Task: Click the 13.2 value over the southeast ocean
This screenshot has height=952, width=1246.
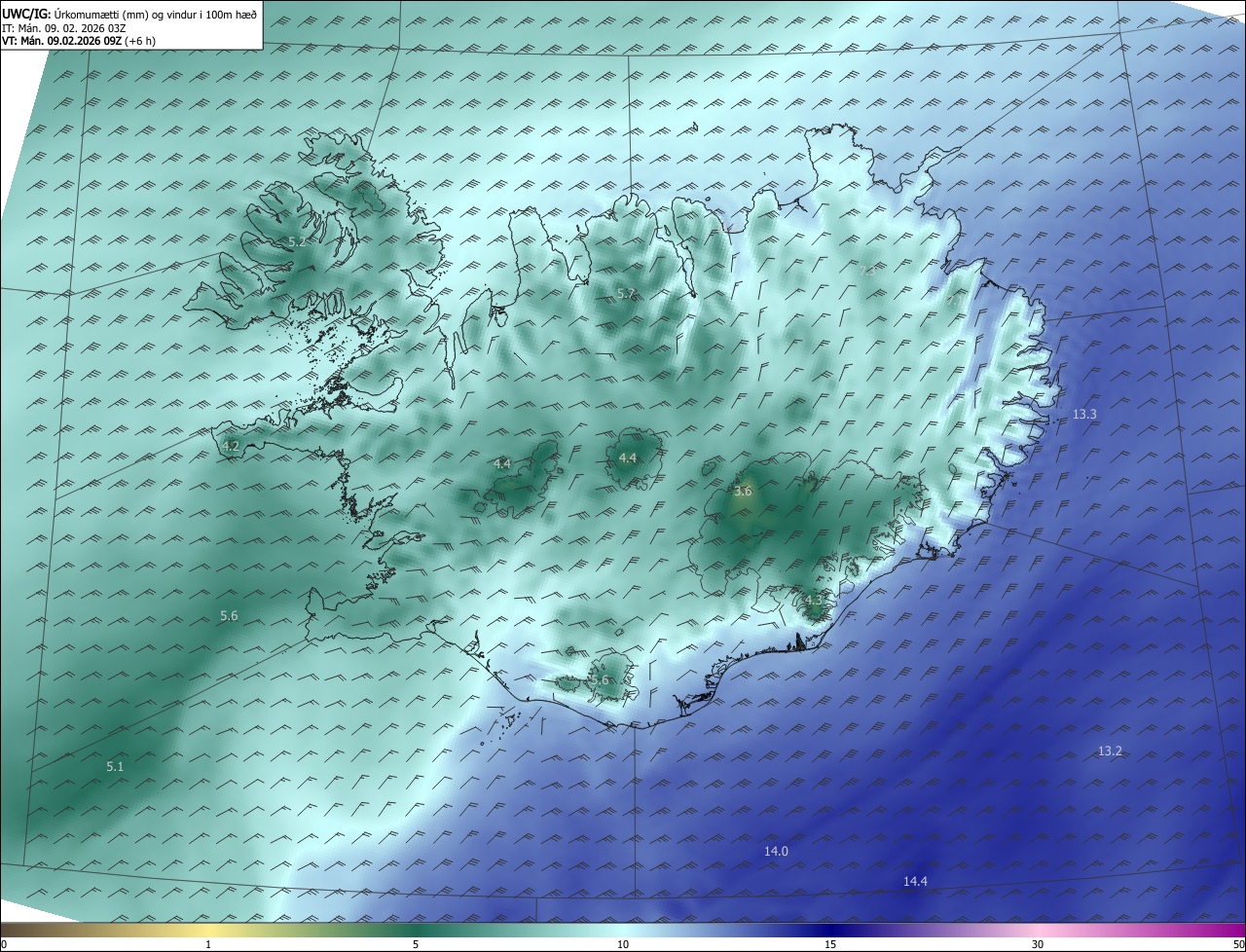Action: [x=1110, y=751]
